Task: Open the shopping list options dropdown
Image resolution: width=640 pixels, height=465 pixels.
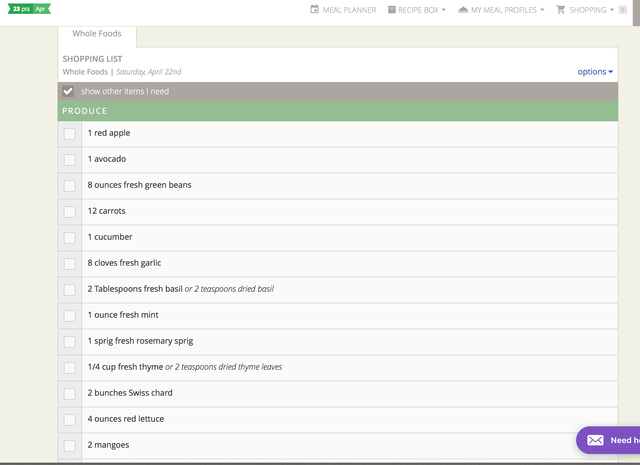Action: click(595, 72)
